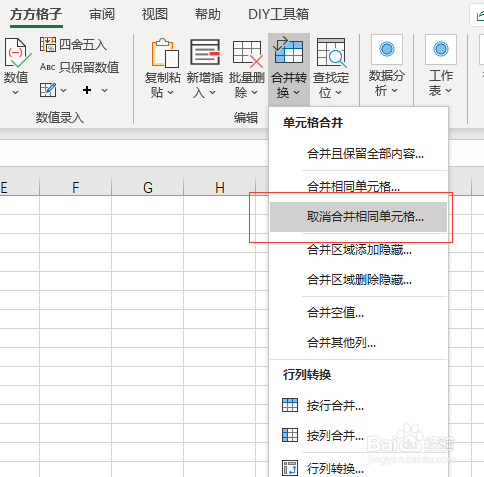This screenshot has width=484, height=477.
Task: Select column E header
Action: pyautogui.click(x=19, y=187)
